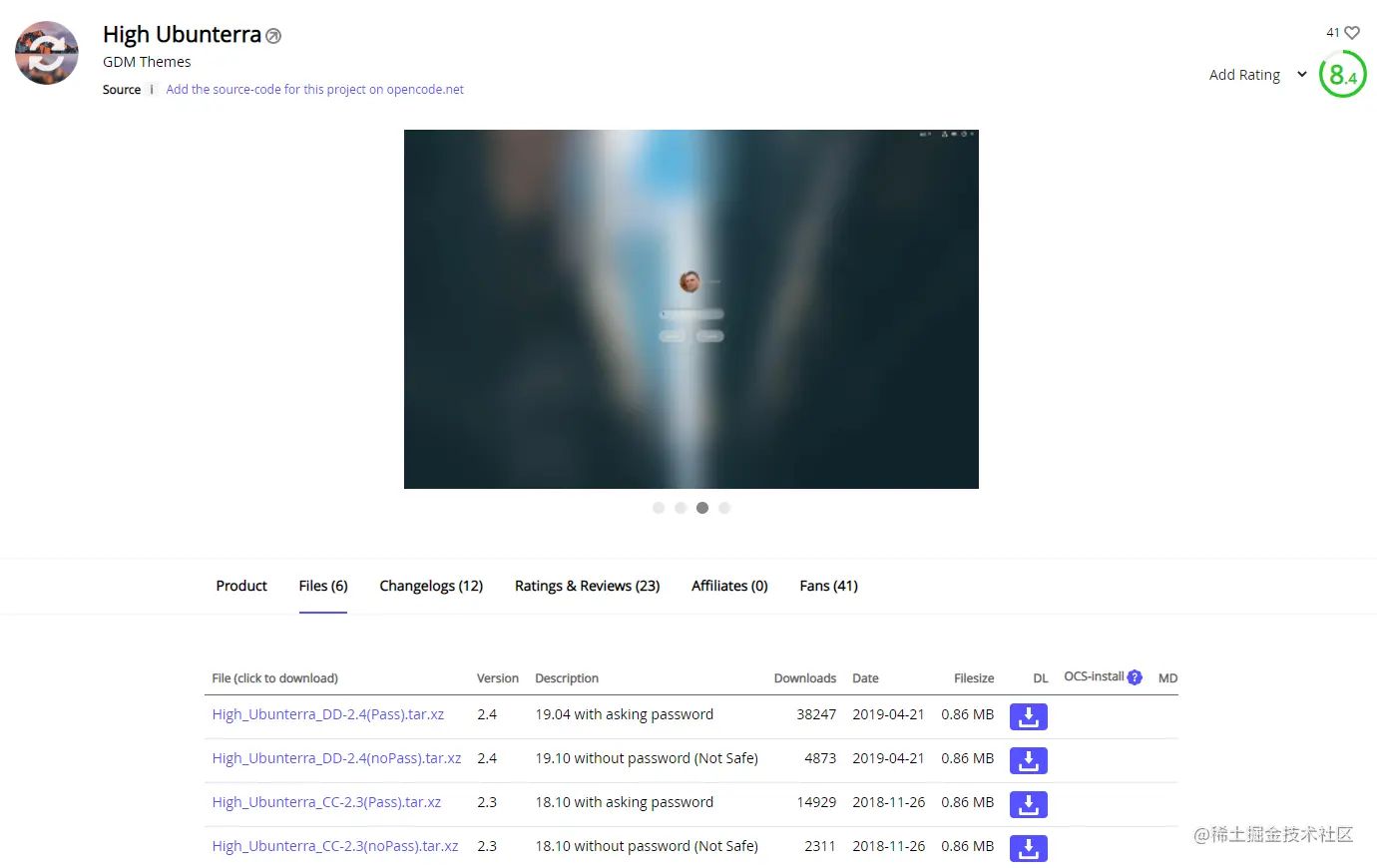Image resolution: width=1377 pixels, height=868 pixels.
Task: Click the OCS-install help question icon
Action: coord(1135,677)
